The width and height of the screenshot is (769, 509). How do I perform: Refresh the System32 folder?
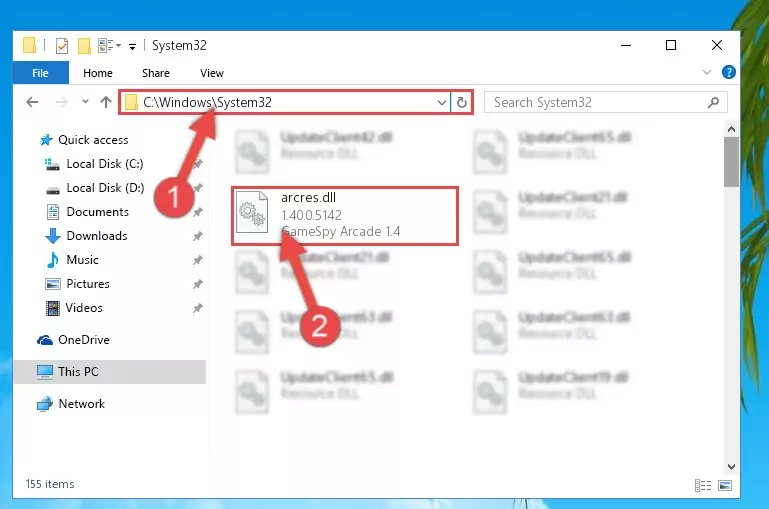(461, 102)
